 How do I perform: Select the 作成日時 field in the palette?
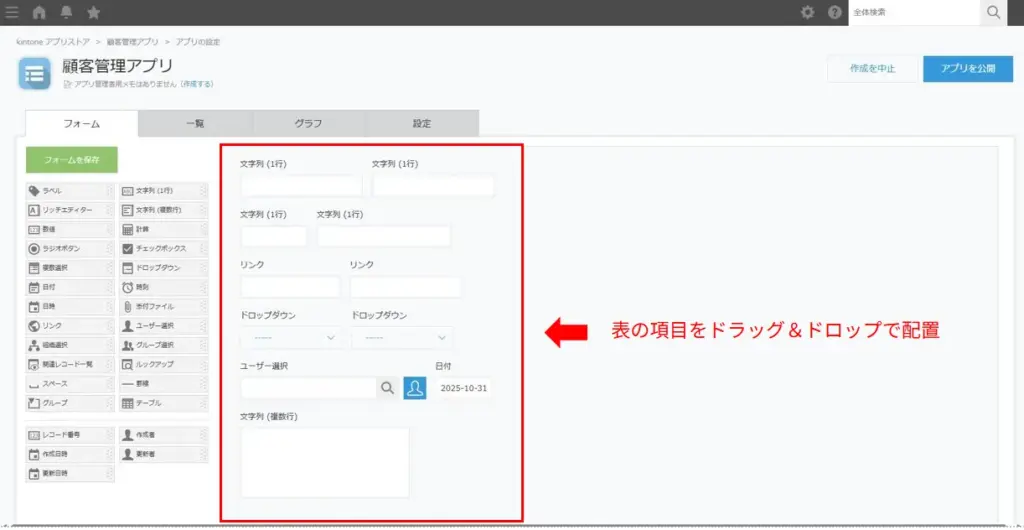coord(71,454)
